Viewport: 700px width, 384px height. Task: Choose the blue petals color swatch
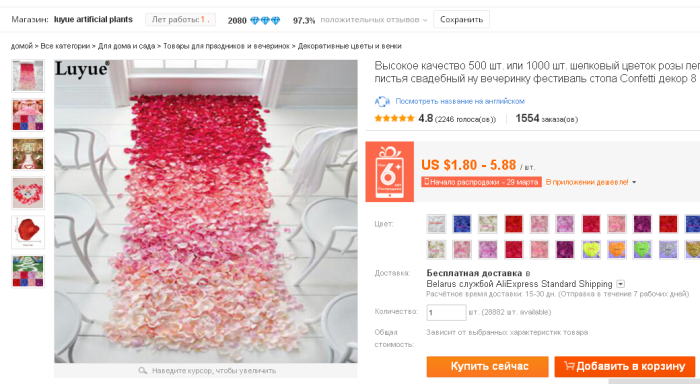[x=462, y=224]
